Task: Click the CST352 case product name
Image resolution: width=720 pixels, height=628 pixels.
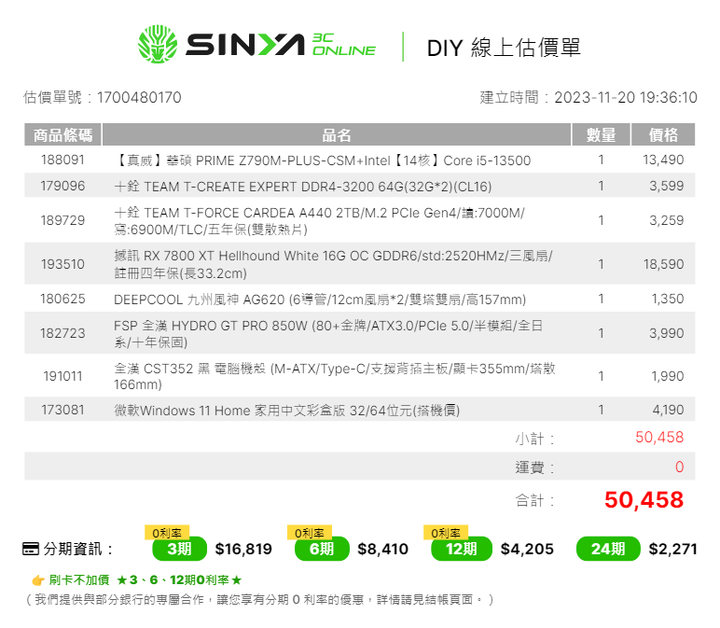Action: [x=335, y=376]
